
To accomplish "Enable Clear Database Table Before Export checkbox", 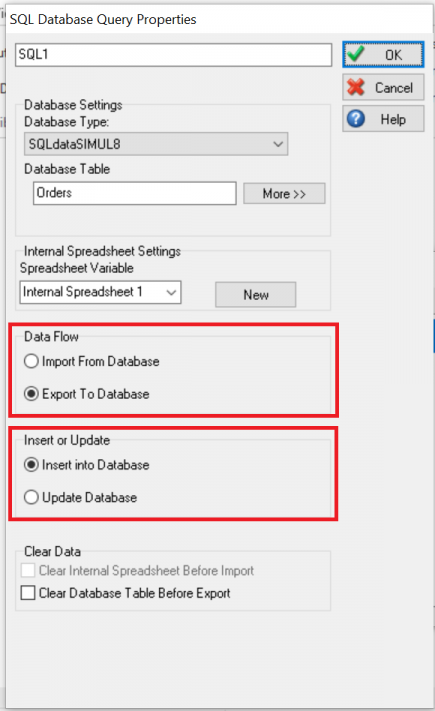I will pos(28,593).
